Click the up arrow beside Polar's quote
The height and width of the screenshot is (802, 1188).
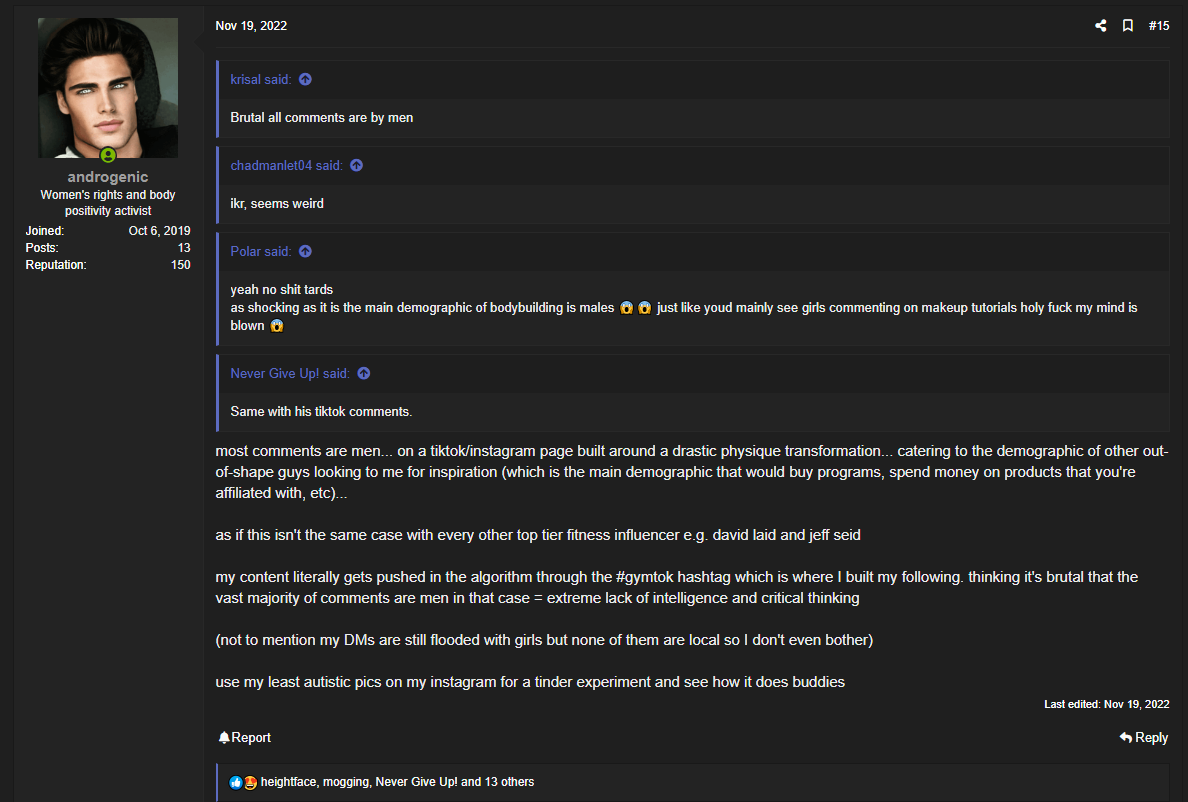coord(305,252)
